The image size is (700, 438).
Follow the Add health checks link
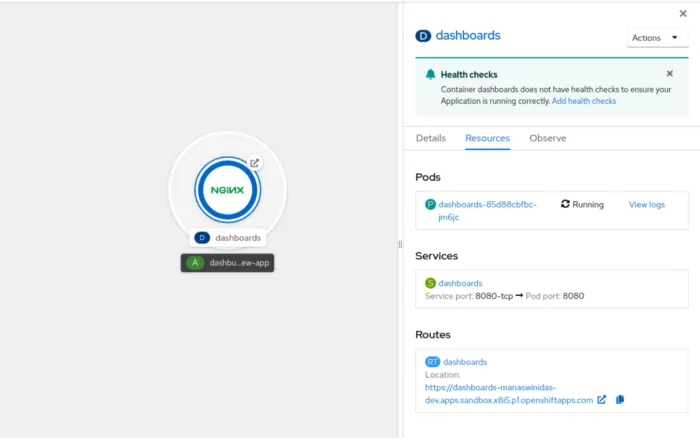[x=584, y=101]
